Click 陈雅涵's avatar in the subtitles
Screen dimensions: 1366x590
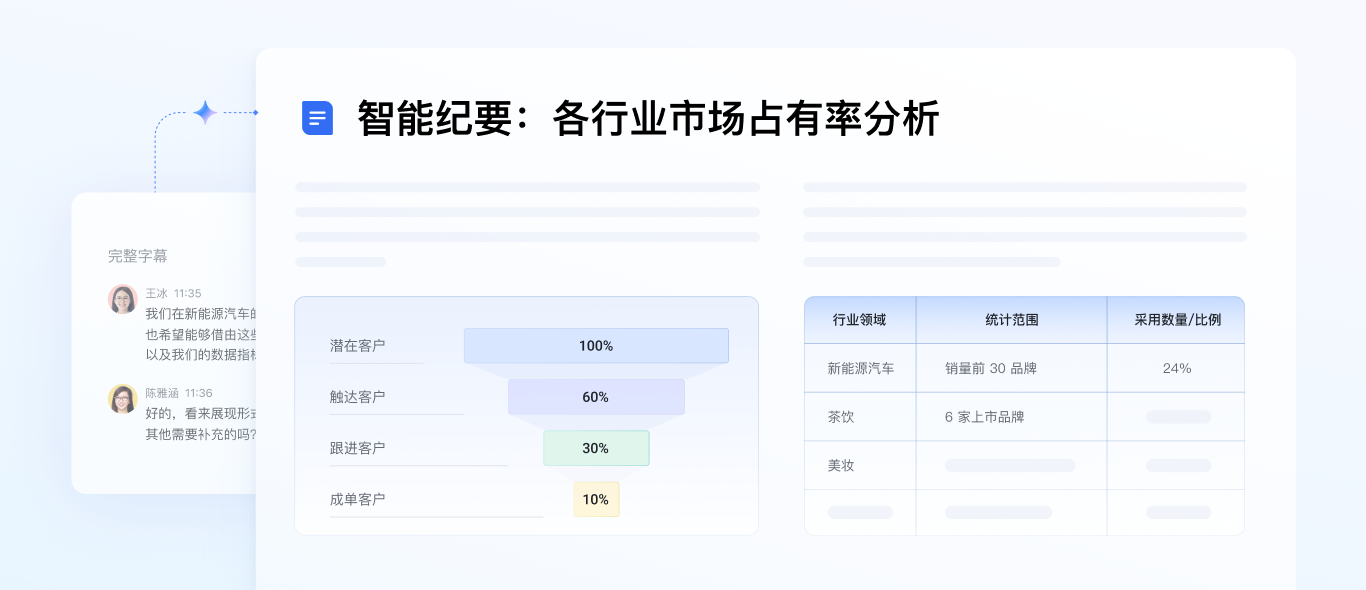(x=123, y=399)
